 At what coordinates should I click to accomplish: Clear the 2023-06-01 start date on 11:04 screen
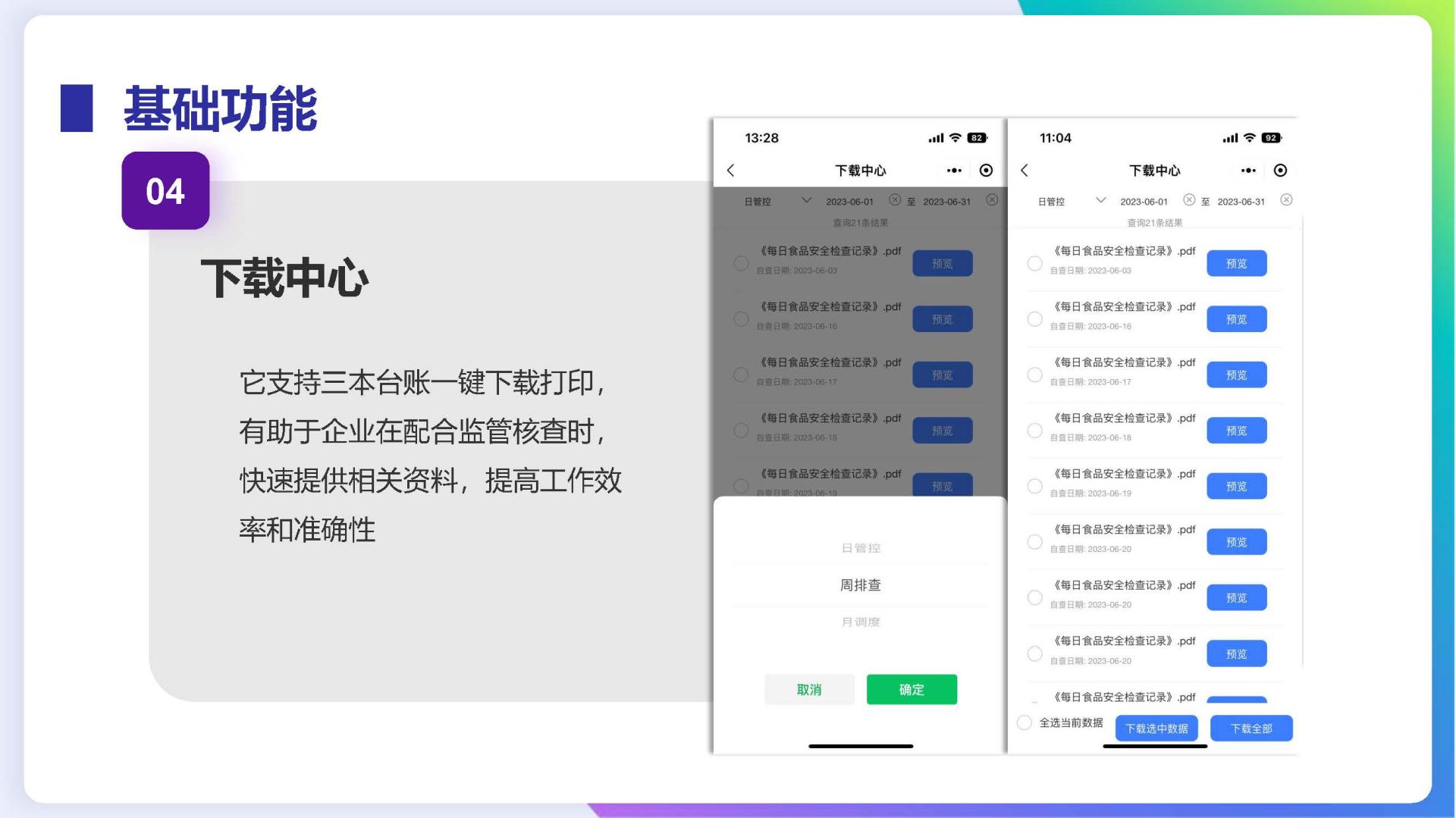coord(1189,200)
